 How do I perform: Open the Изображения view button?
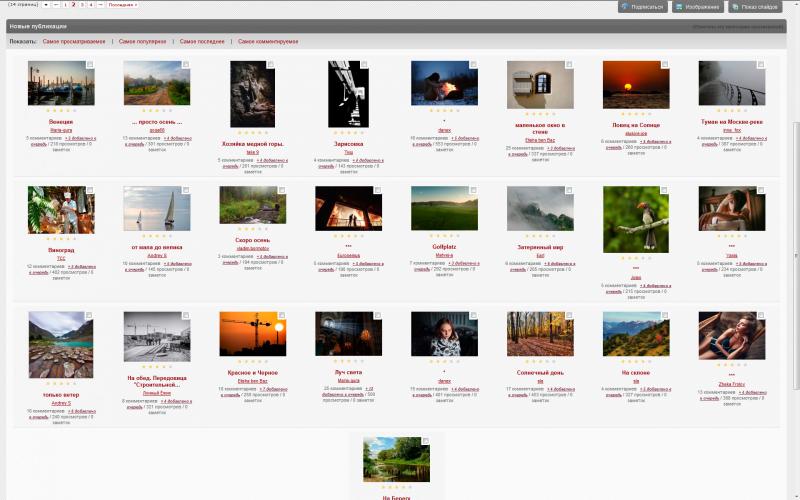coord(697,7)
